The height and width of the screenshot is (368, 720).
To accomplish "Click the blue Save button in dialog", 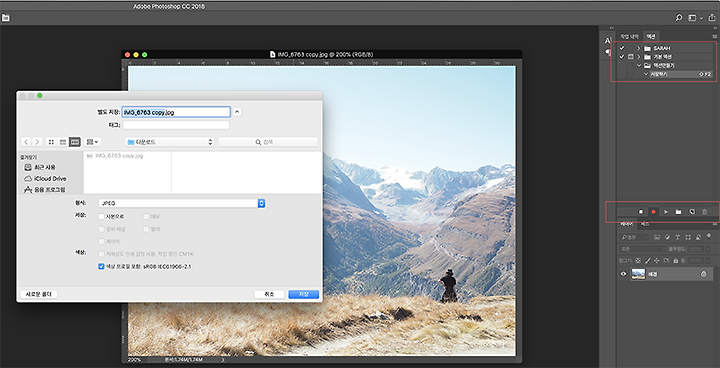I will coord(304,294).
